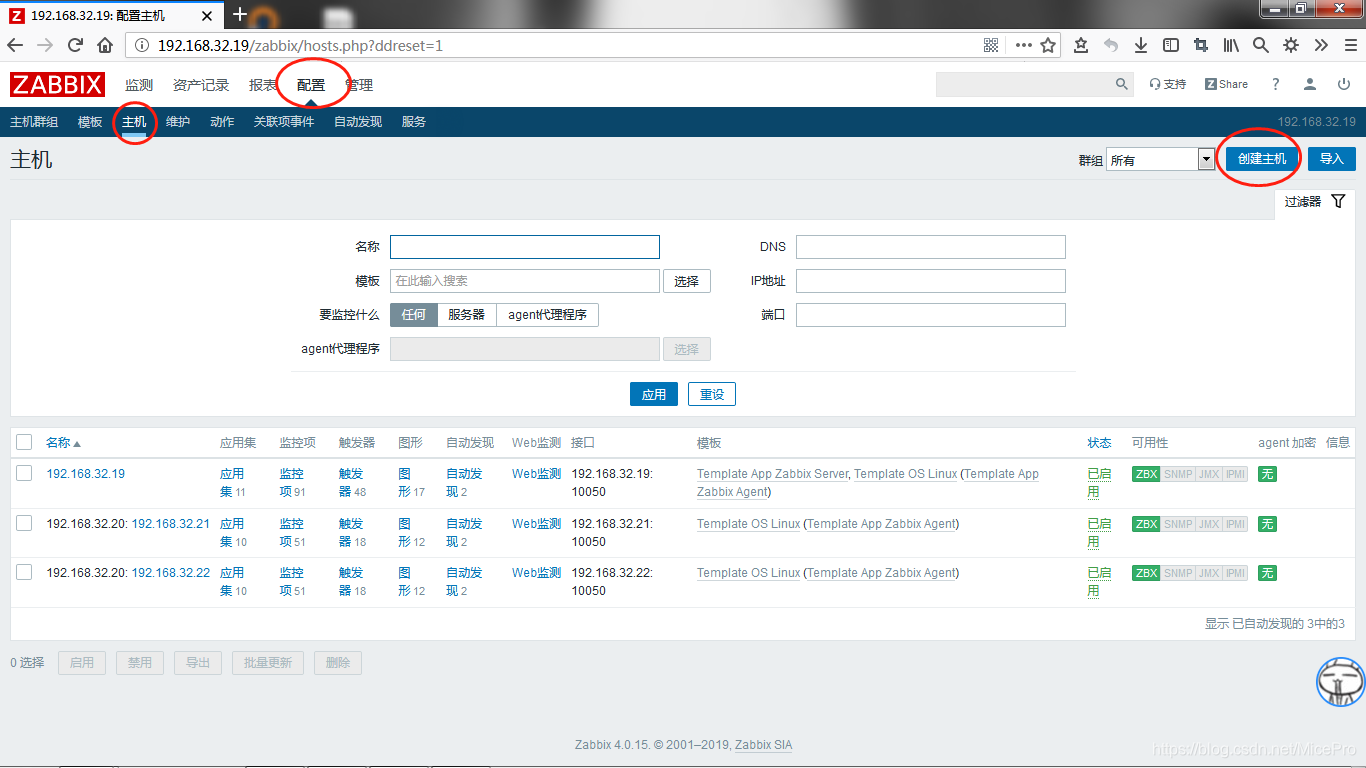The image size is (1366, 768).
Task: Click the 创建主机 button
Action: coord(1262,159)
